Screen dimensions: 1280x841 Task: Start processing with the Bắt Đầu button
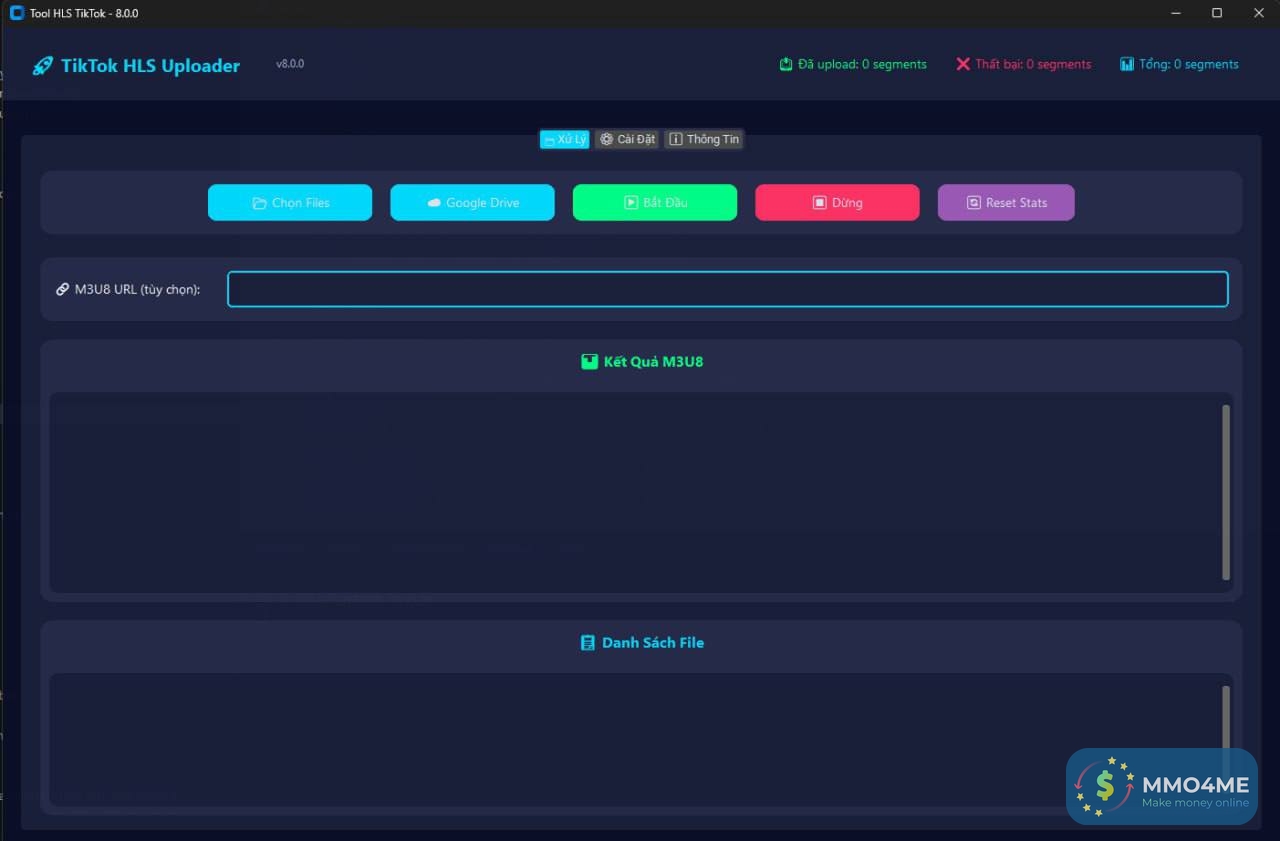point(655,202)
